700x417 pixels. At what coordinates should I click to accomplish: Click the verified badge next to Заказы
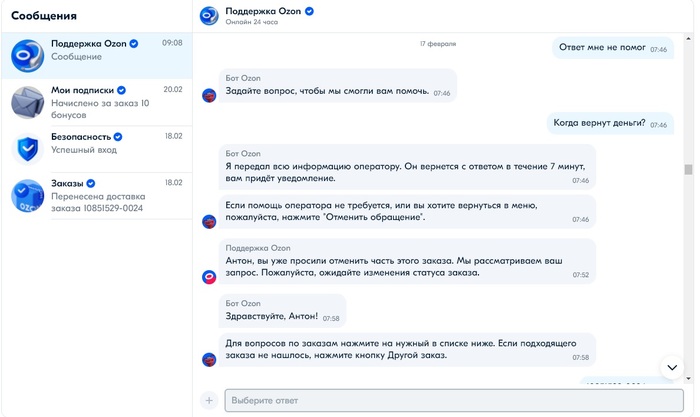[x=91, y=183]
